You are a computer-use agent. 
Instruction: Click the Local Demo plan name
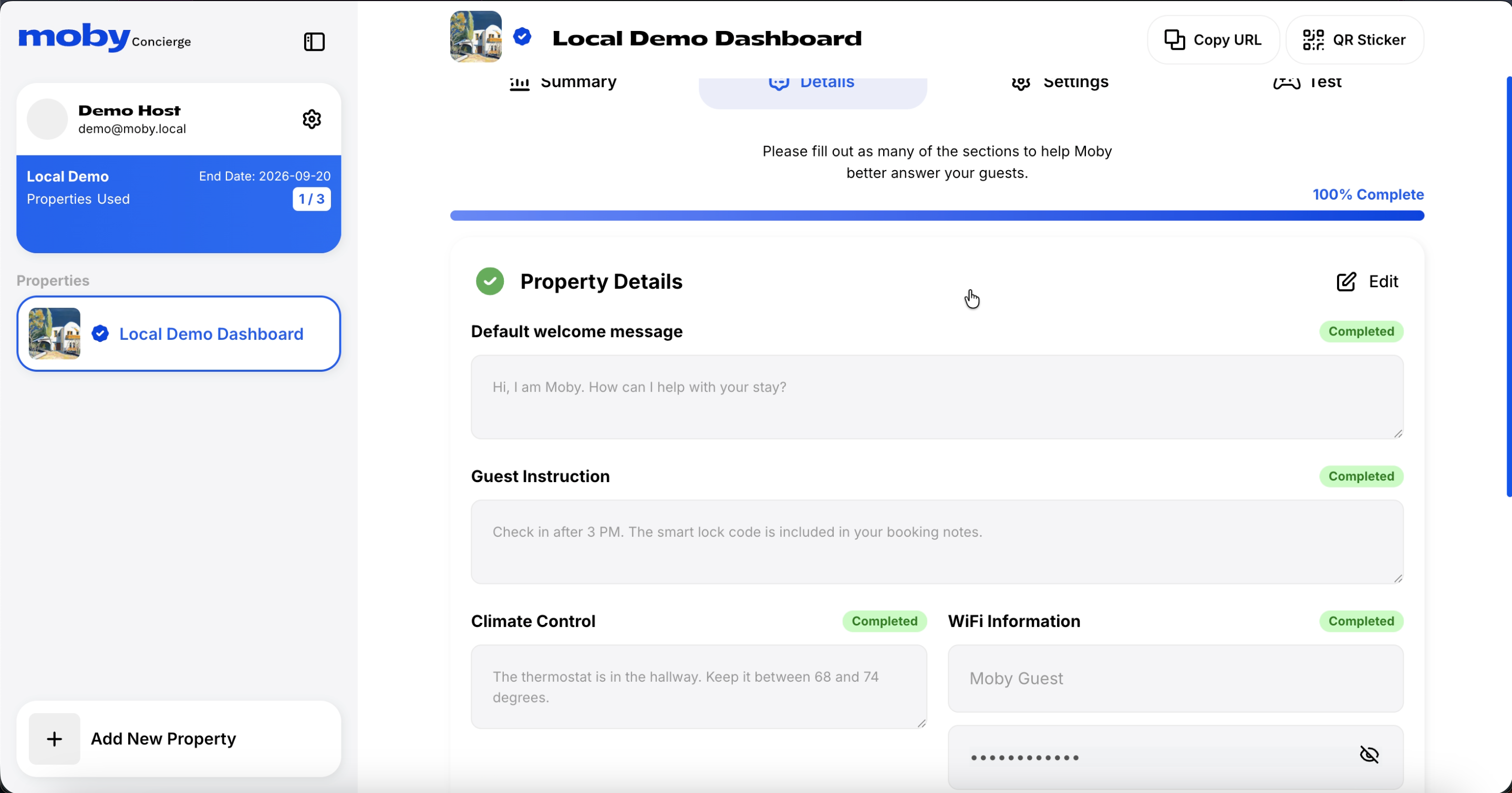67,176
